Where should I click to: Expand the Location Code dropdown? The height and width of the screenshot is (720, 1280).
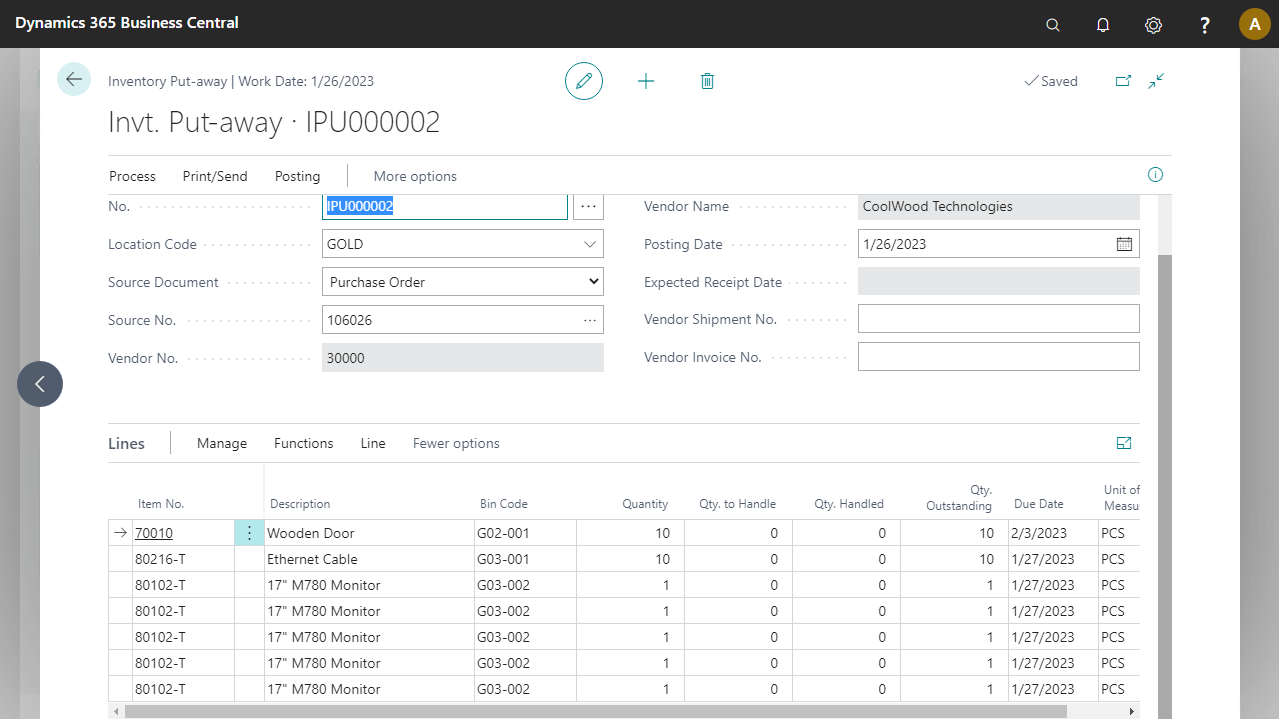(x=589, y=244)
